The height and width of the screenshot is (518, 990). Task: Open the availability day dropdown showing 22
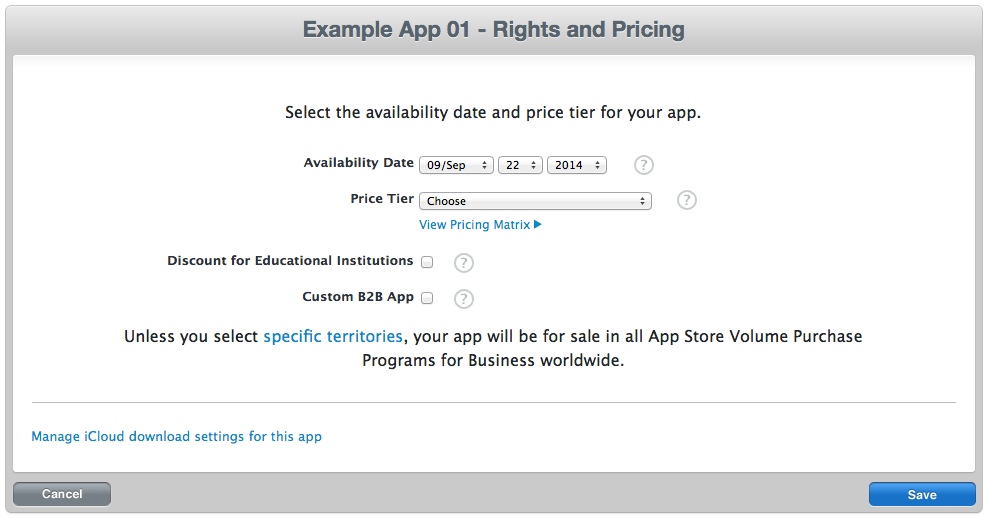tap(520, 165)
